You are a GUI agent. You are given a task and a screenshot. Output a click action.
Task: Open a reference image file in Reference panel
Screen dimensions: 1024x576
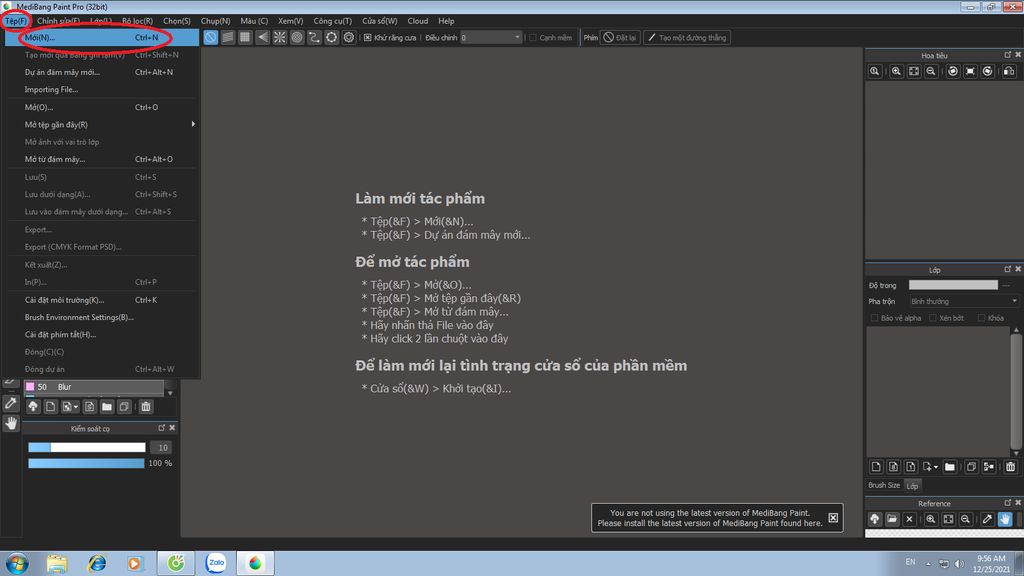point(892,519)
